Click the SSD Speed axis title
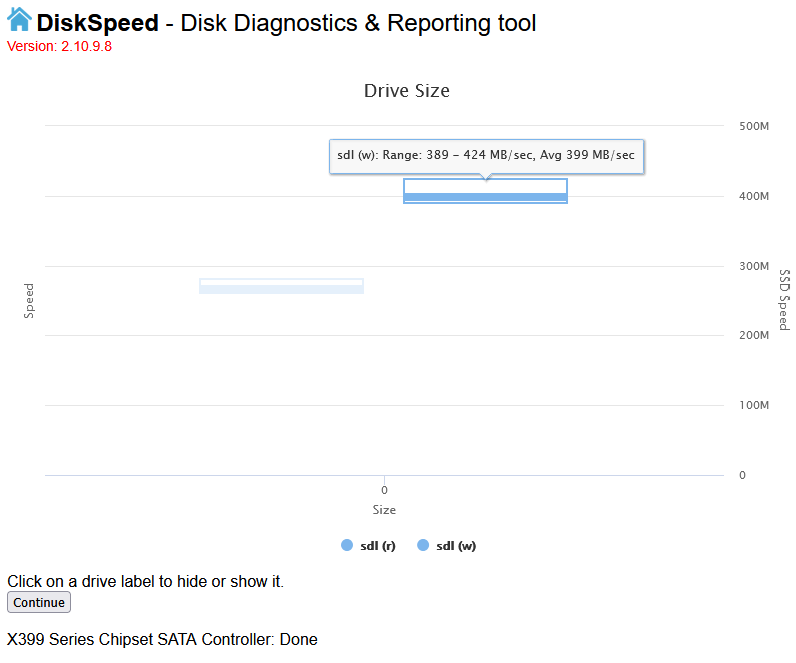The width and height of the screenshot is (796, 663). coord(784,300)
